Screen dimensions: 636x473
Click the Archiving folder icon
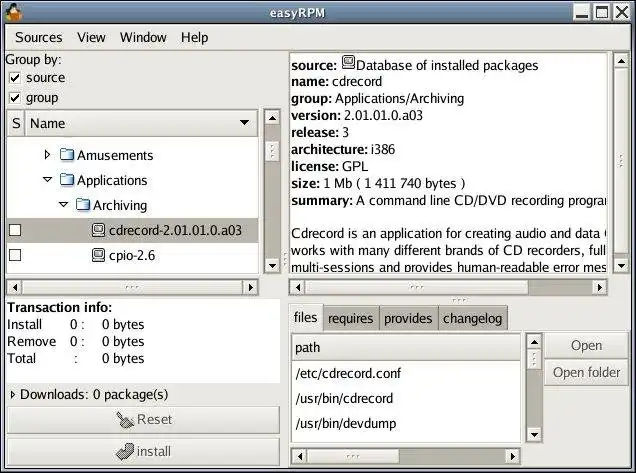83,205
